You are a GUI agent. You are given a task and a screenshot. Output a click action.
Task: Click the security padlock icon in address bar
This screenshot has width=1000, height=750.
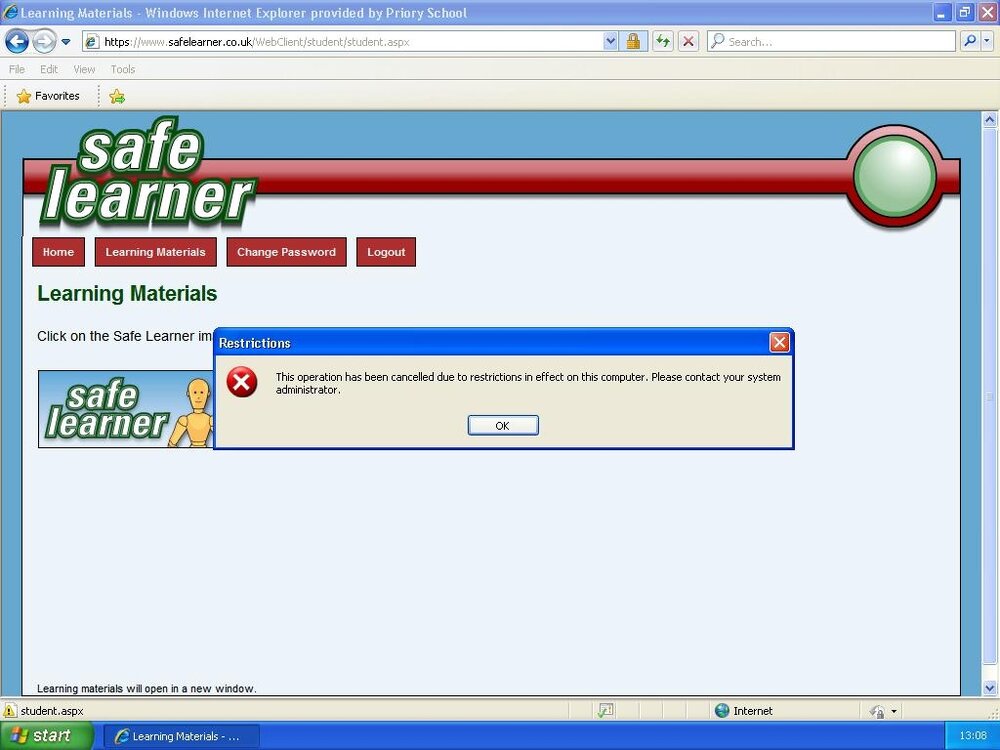pos(633,41)
